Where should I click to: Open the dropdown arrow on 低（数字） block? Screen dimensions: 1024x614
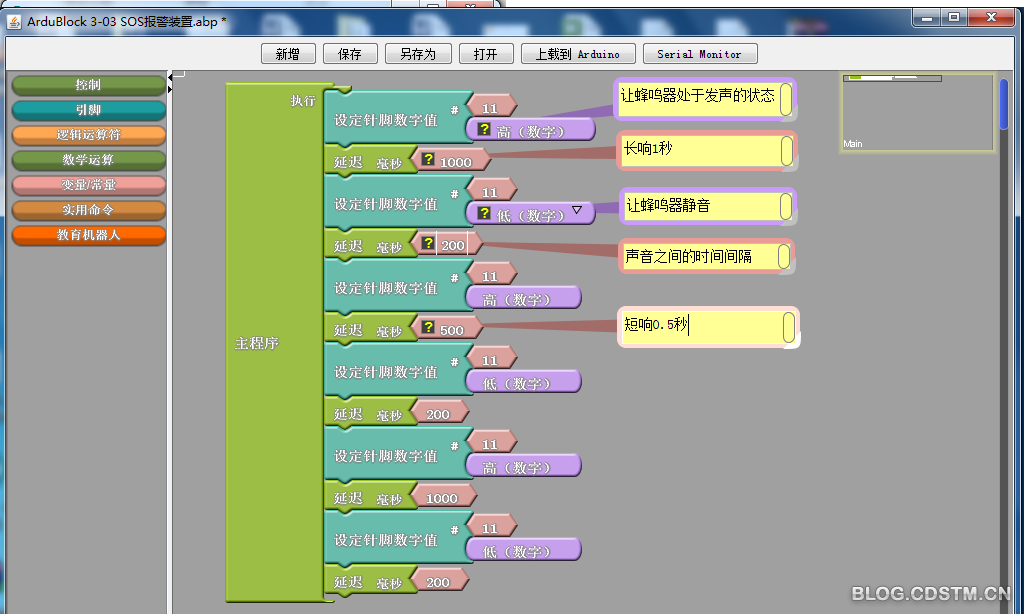tap(576, 211)
